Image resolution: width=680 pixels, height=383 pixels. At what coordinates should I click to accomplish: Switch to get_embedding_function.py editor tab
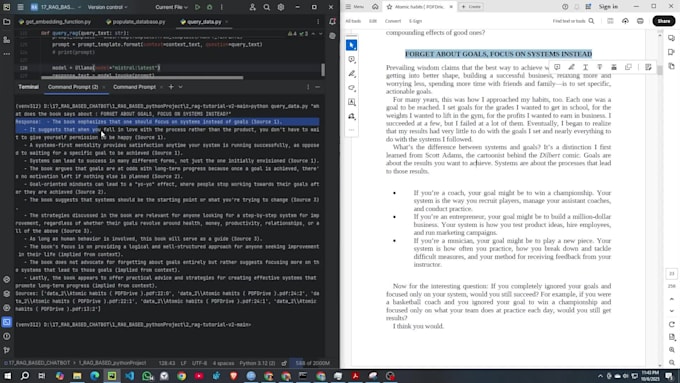click(55, 22)
